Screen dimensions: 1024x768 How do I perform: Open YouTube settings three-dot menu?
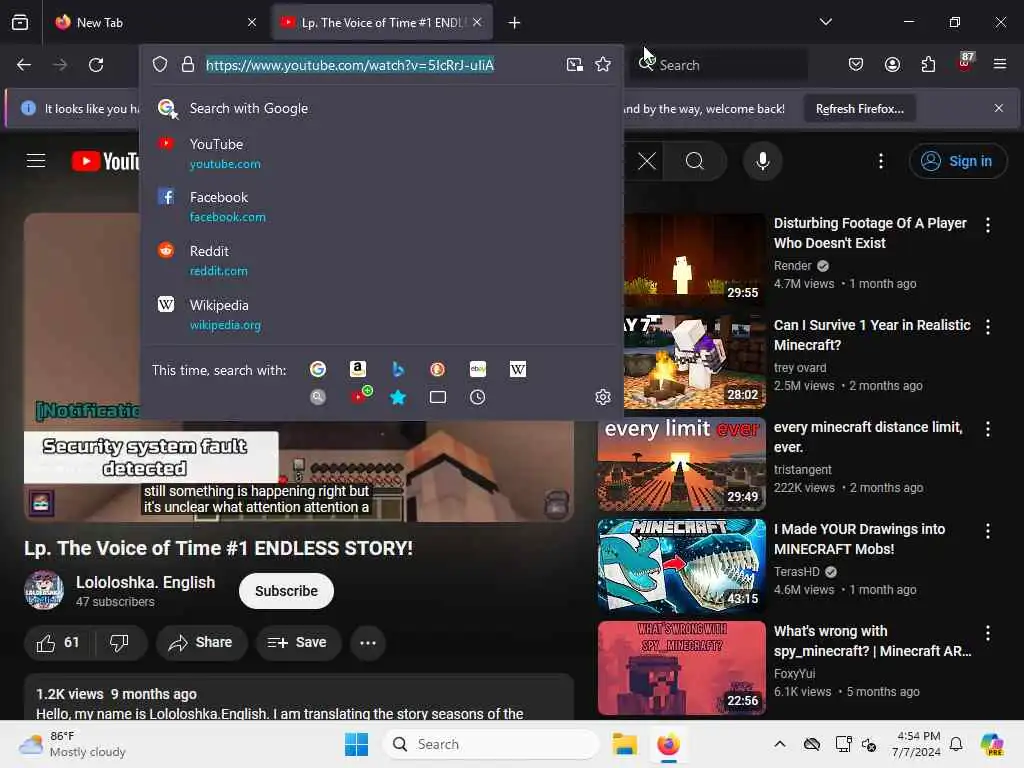(x=881, y=161)
